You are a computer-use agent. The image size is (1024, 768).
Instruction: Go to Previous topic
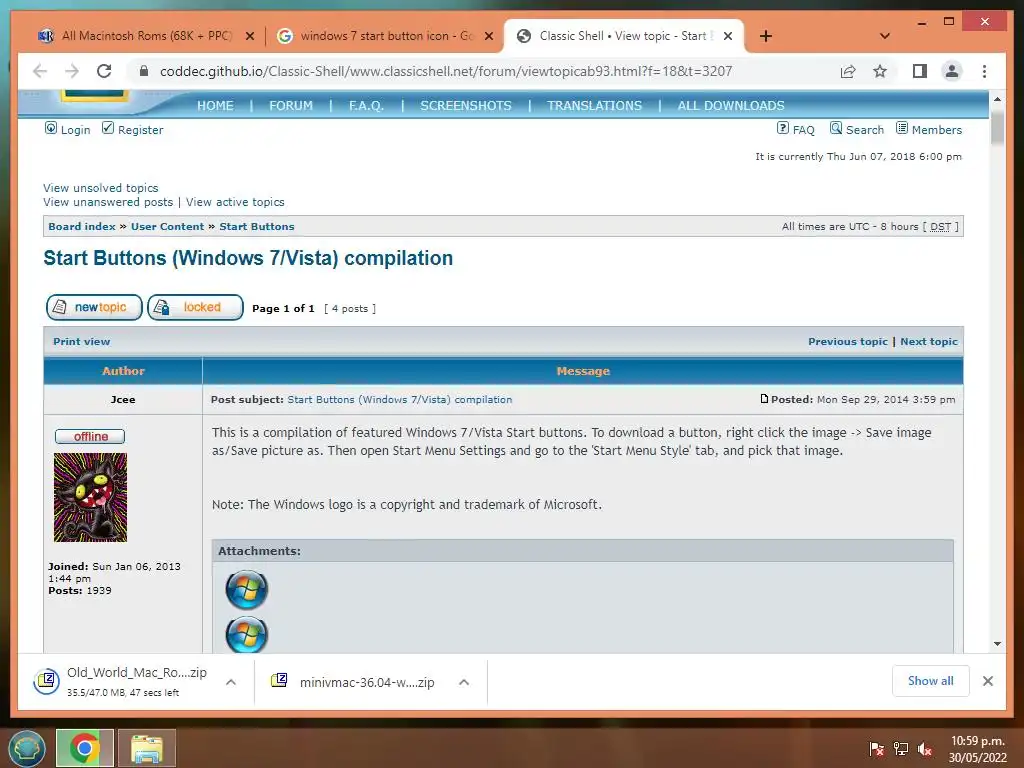(848, 342)
